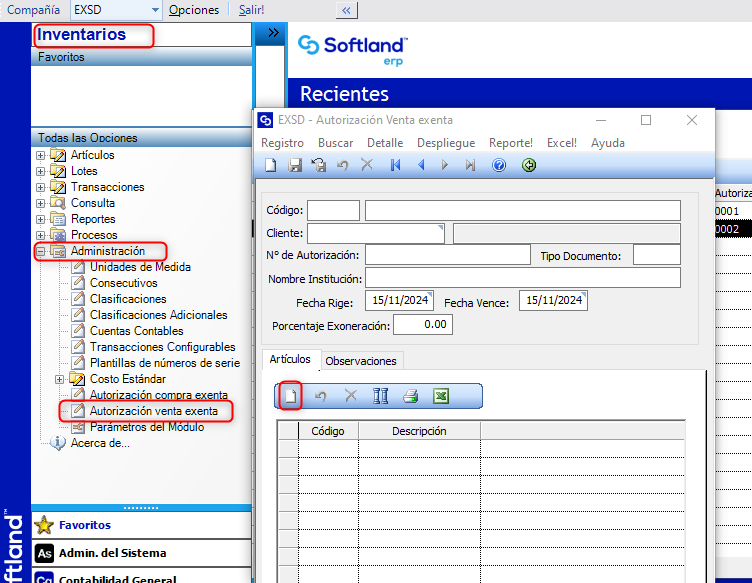
Task: Open the Buscar menu
Action: 335,143
